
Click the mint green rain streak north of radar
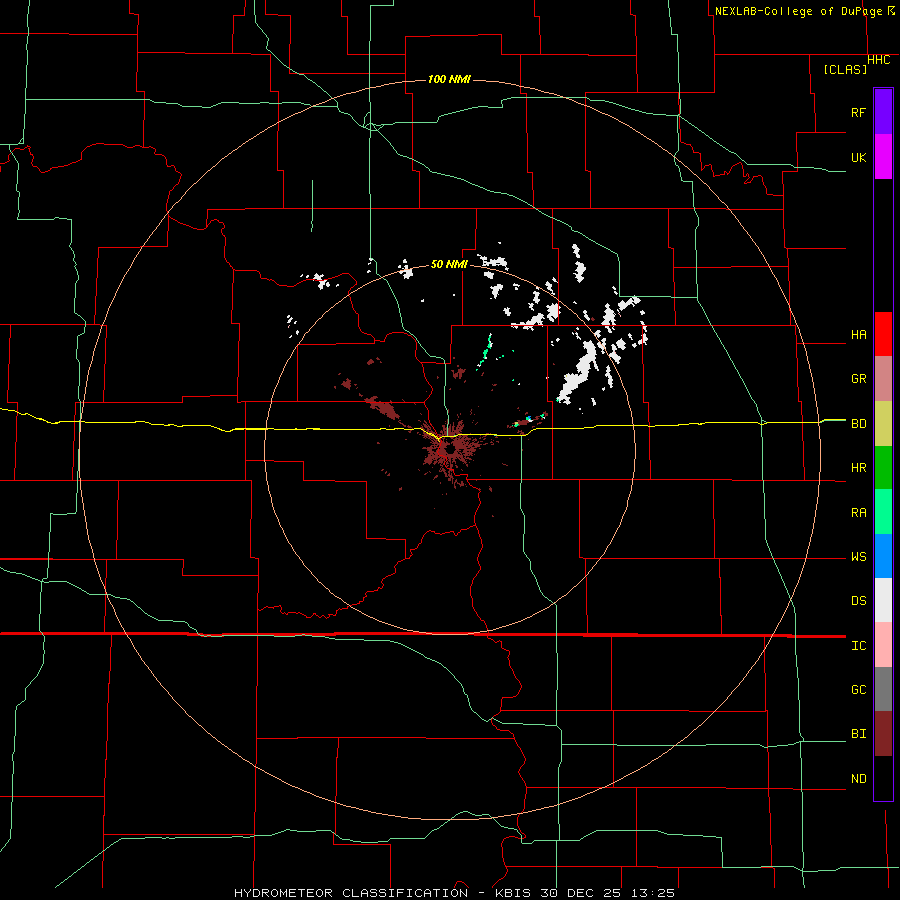coord(486,350)
